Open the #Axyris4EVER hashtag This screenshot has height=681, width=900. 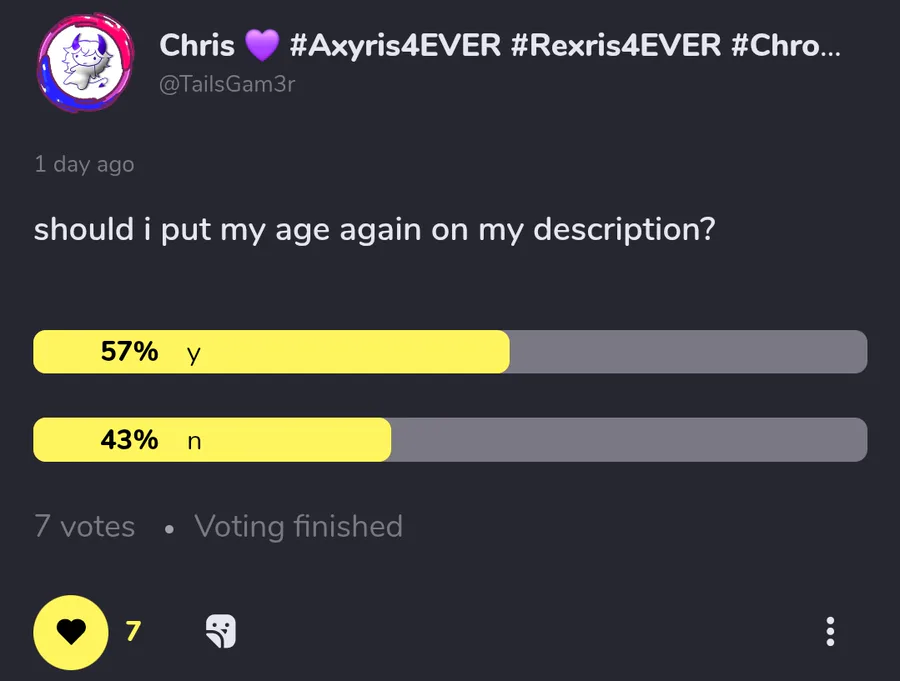pos(394,45)
